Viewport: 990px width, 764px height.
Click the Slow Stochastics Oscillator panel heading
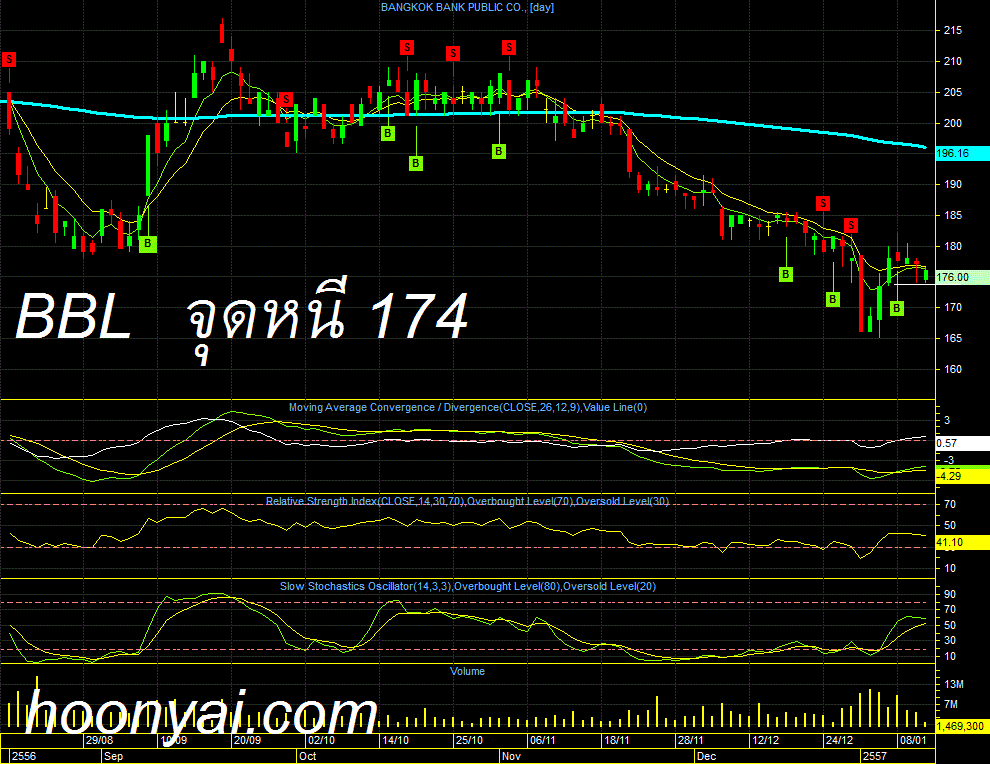pyautogui.click(x=468, y=586)
